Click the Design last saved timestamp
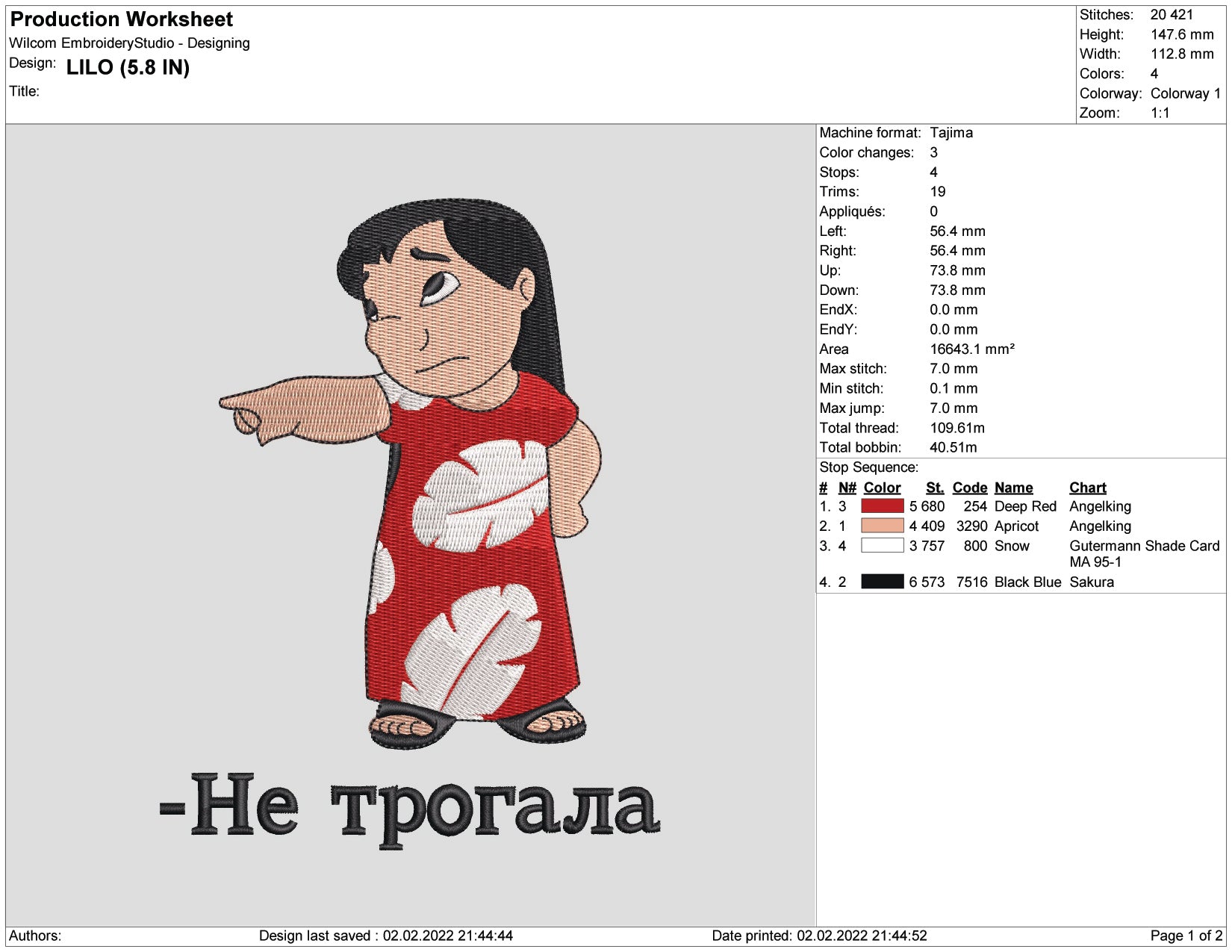Viewport: 1232px width, 952px height. pyautogui.click(x=385, y=936)
